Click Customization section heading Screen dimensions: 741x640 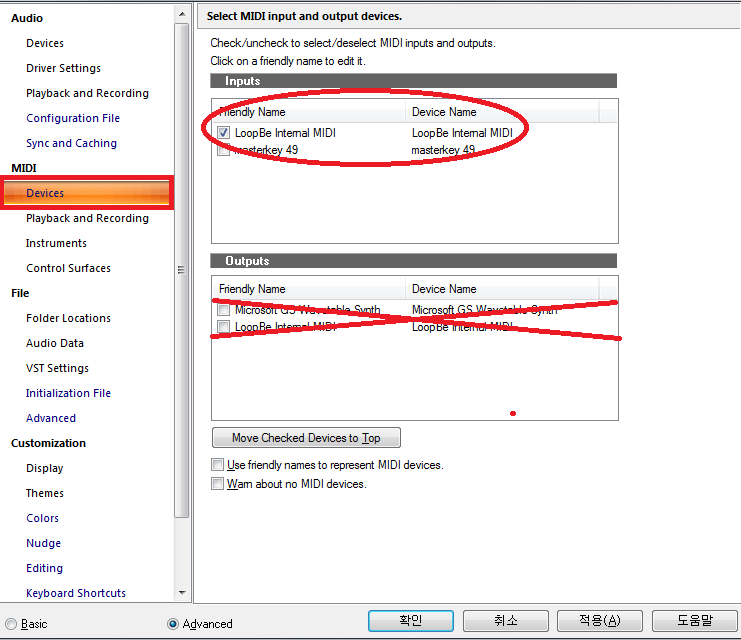[x=48, y=443]
